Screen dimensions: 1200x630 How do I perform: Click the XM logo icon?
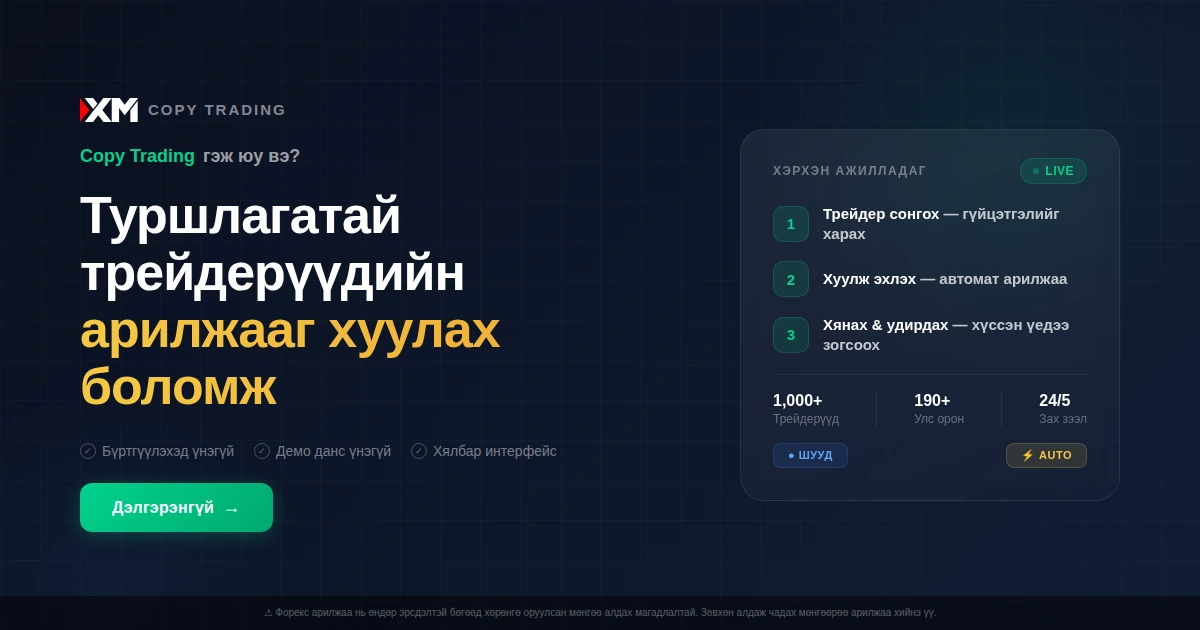pyautogui.click(x=109, y=110)
